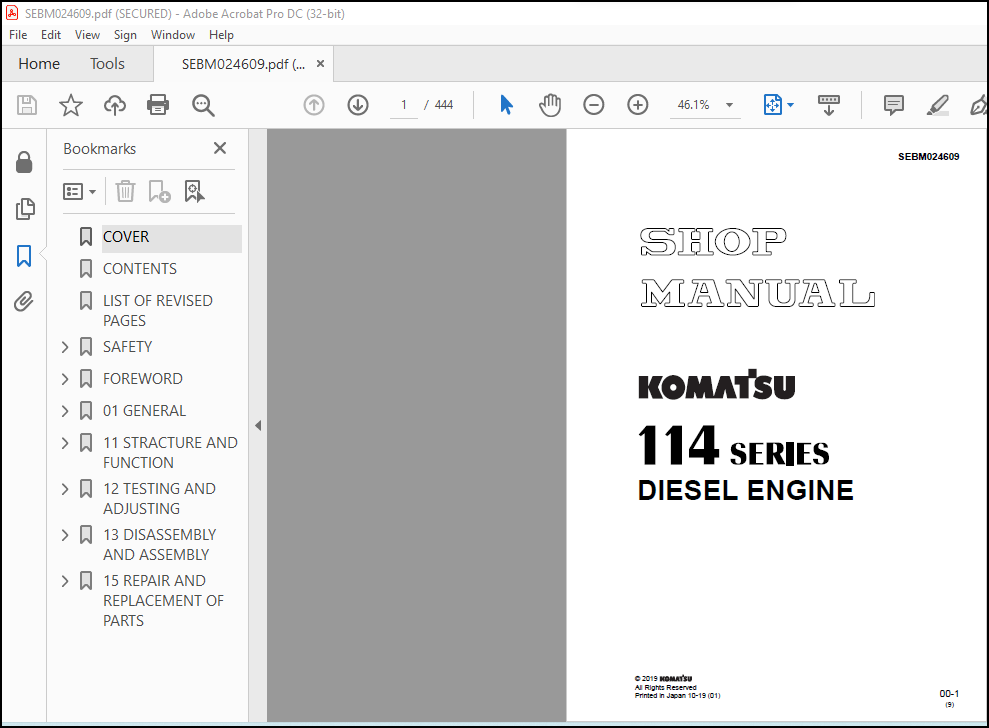Go to next page arrow

click(358, 105)
